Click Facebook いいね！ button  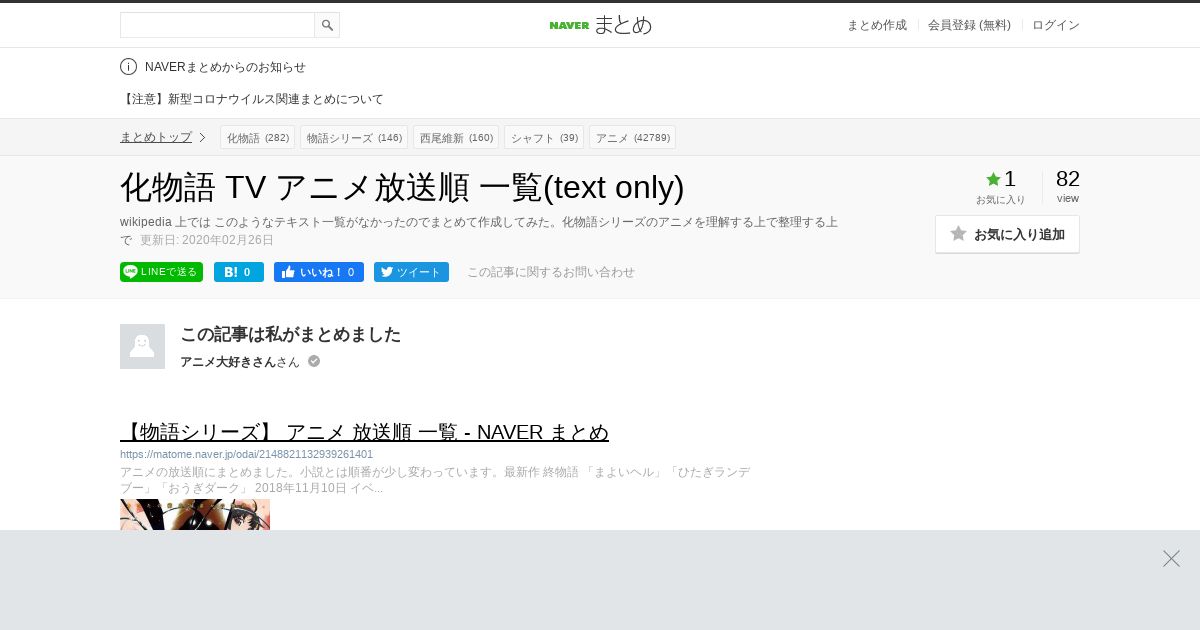click(319, 272)
